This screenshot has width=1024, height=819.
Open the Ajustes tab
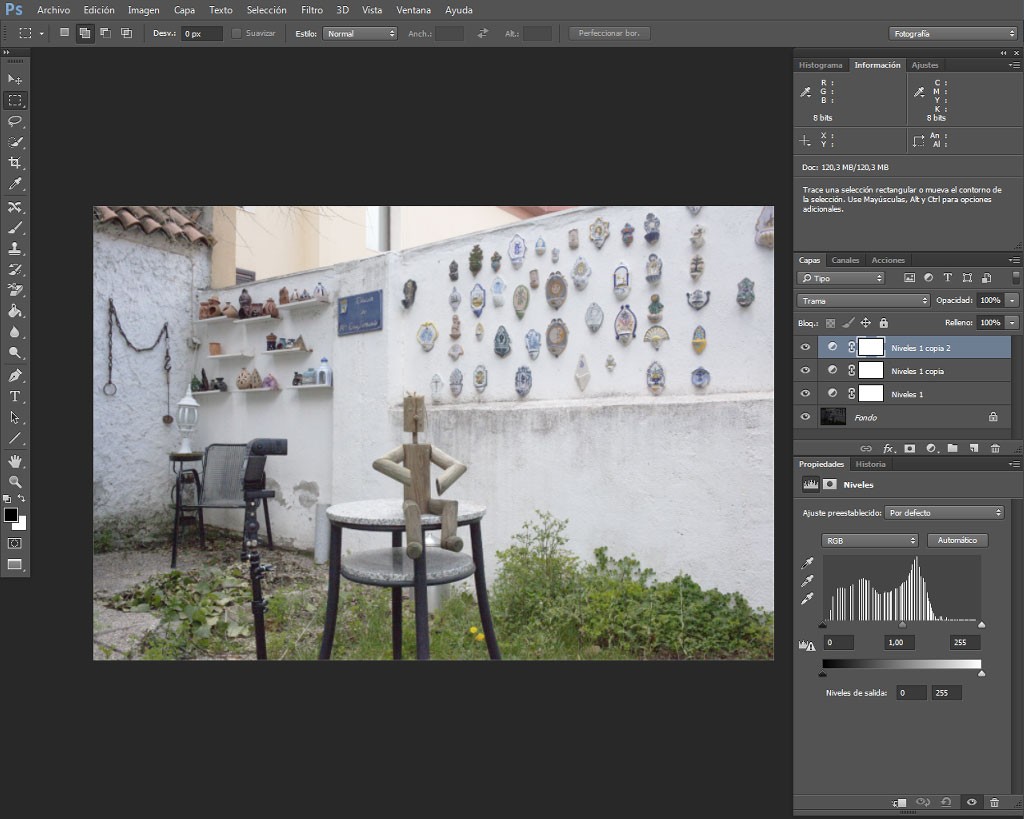925,65
